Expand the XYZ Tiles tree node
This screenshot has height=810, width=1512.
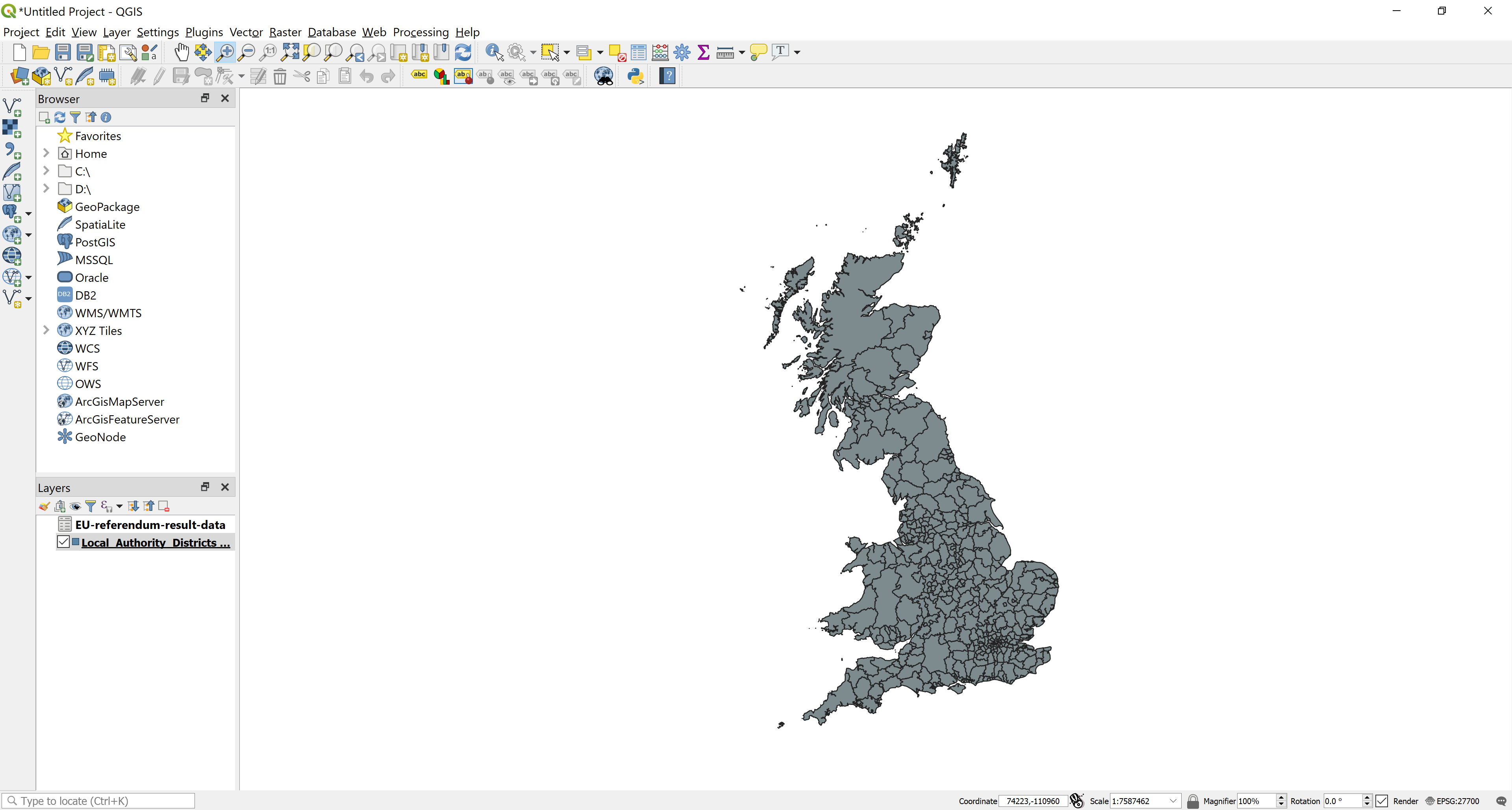[x=46, y=330]
